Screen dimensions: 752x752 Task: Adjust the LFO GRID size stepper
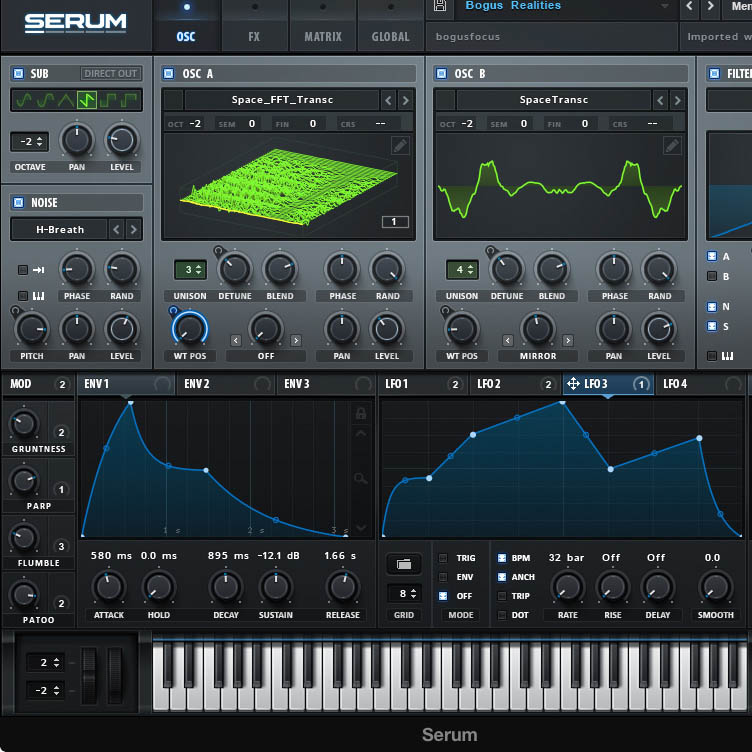coord(404,594)
